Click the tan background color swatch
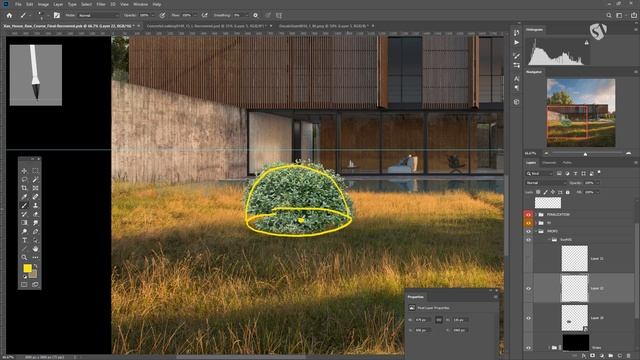 pyautogui.click(x=34, y=274)
